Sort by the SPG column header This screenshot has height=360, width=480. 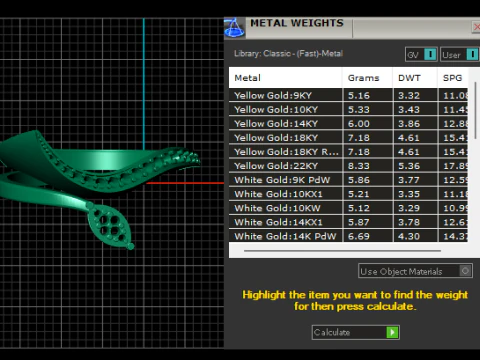point(453,78)
